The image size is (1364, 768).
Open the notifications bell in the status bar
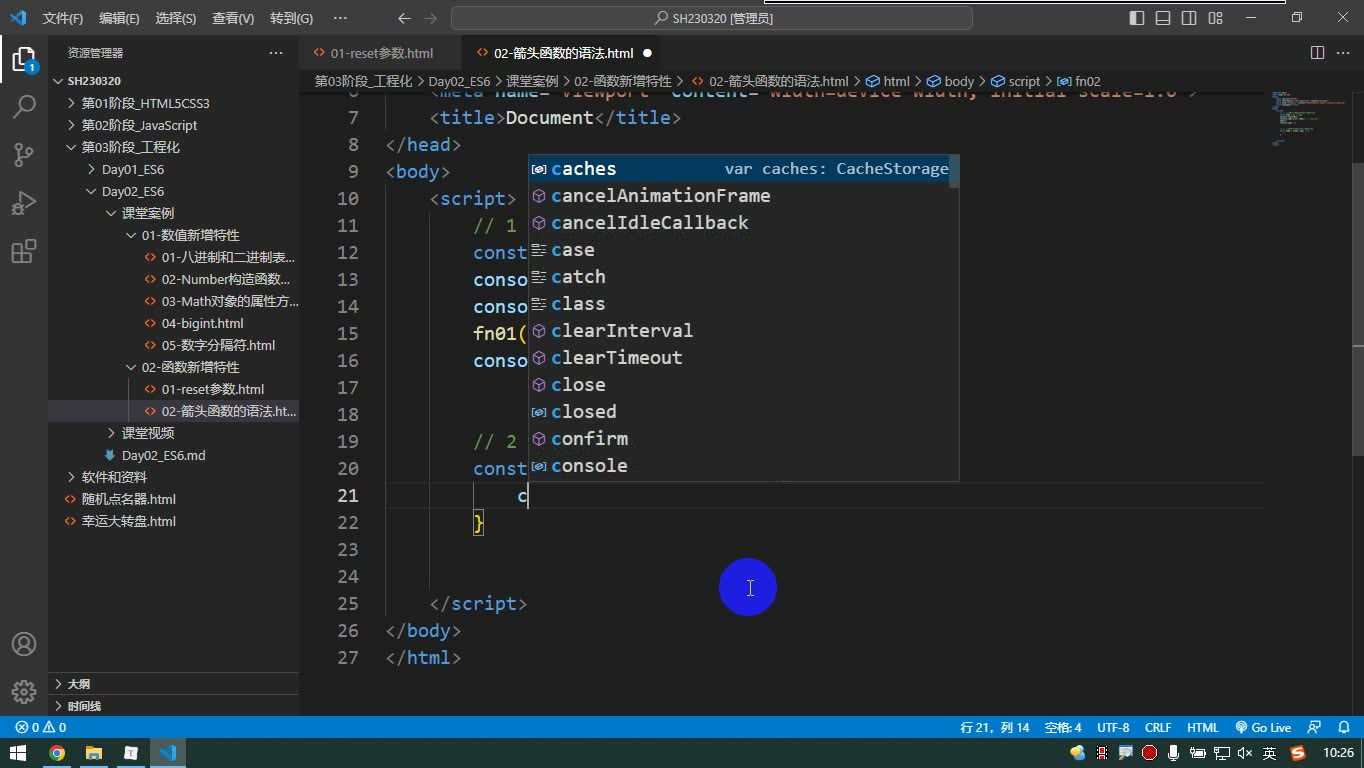click(x=1343, y=728)
